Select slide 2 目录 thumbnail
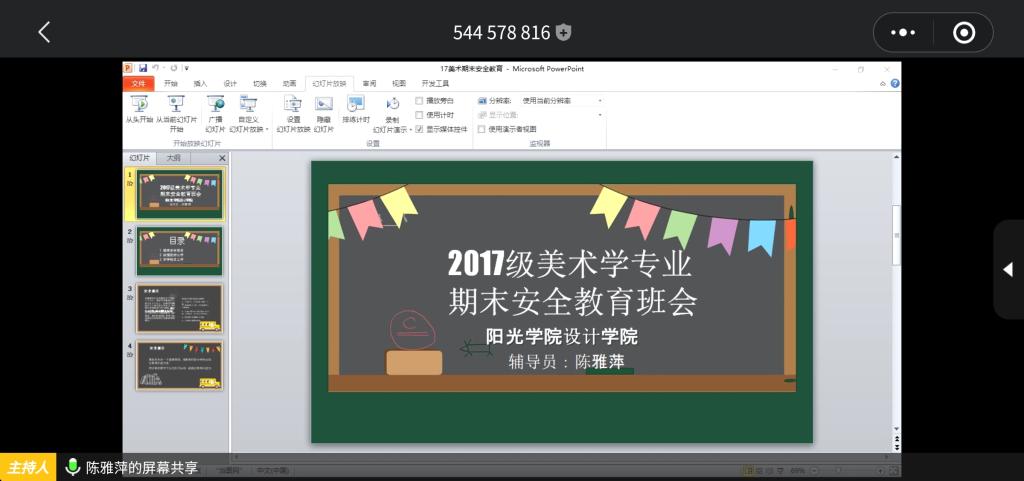 pyautogui.click(x=179, y=250)
